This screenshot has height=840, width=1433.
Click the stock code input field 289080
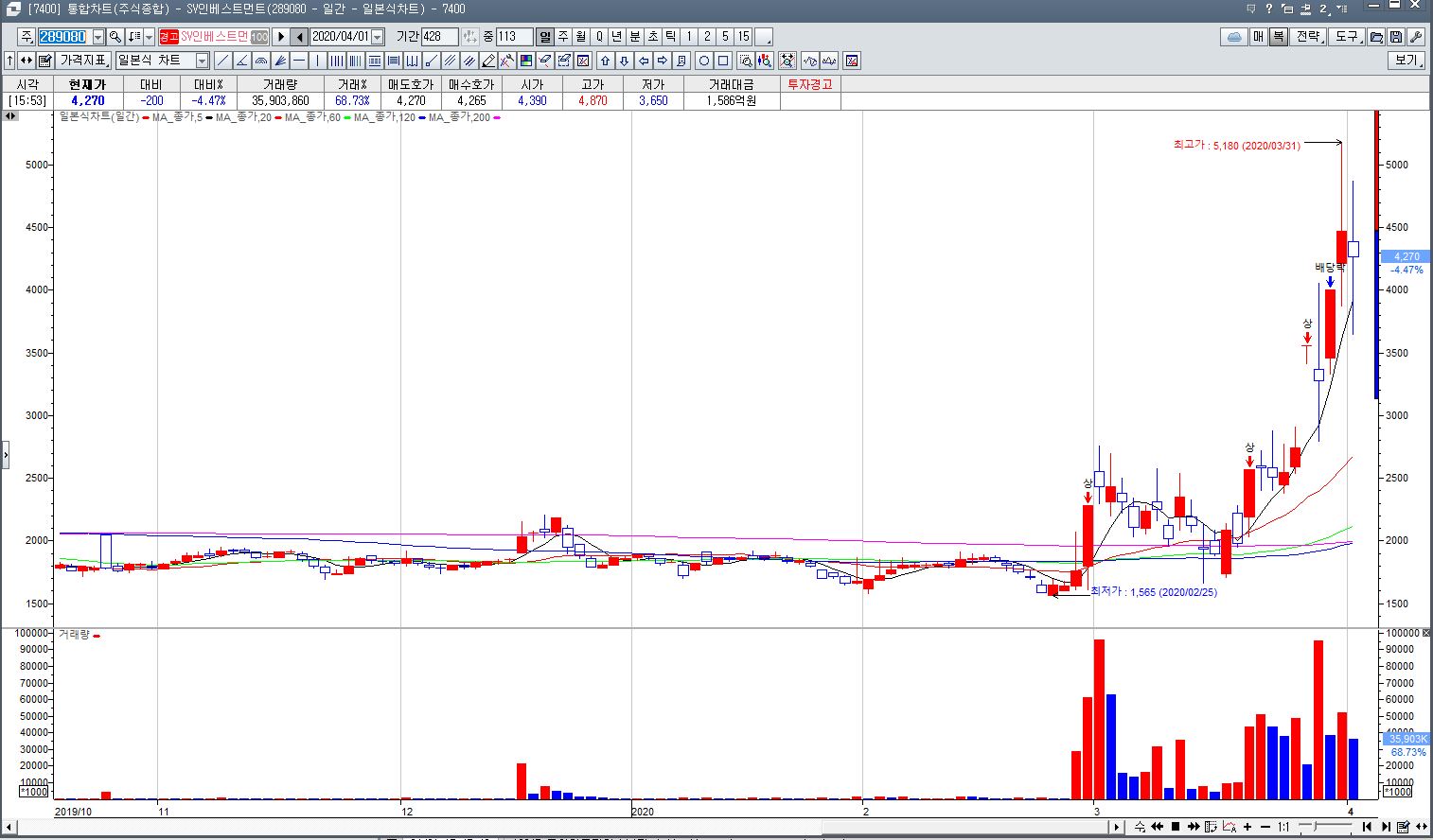(x=63, y=37)
